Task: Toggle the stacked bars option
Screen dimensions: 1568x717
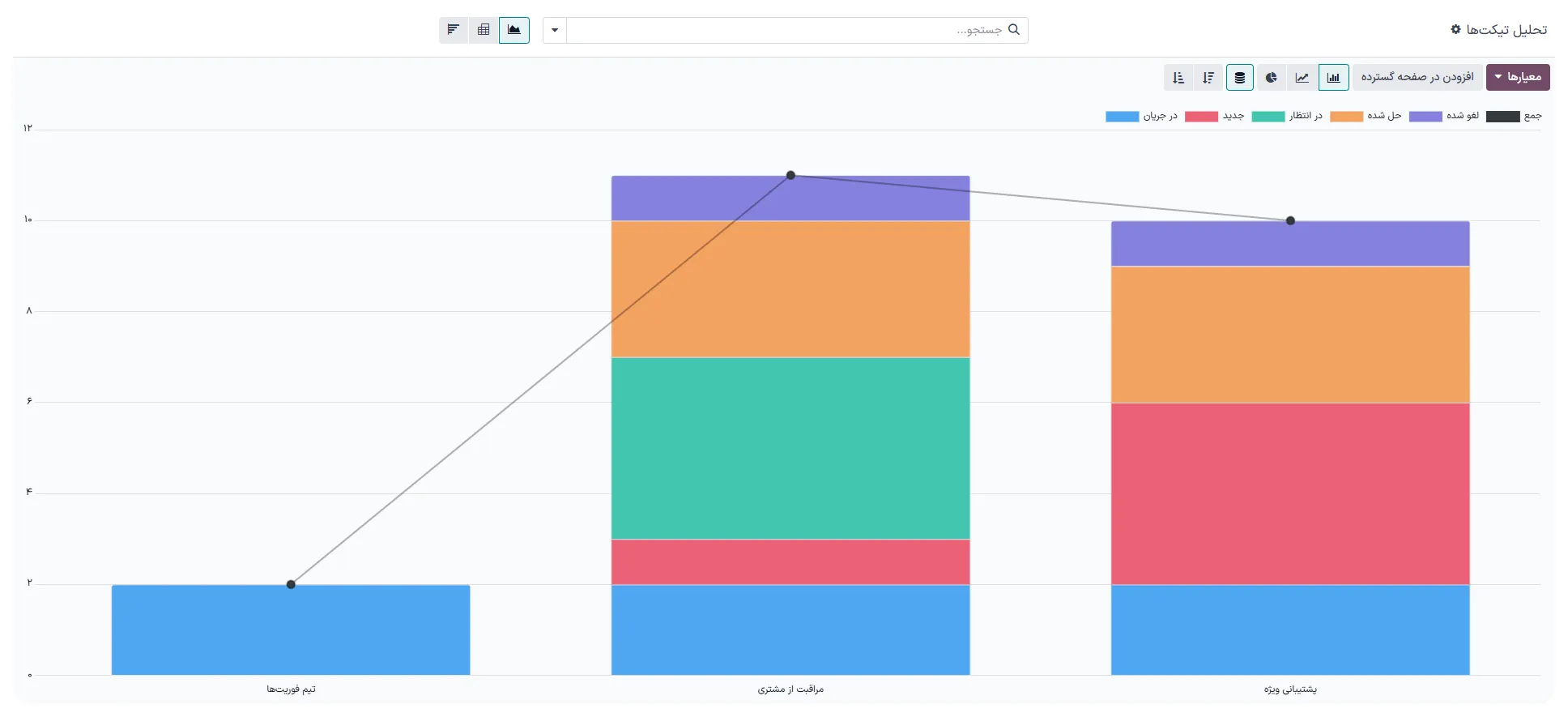Action: click(x=1239, y=77)
